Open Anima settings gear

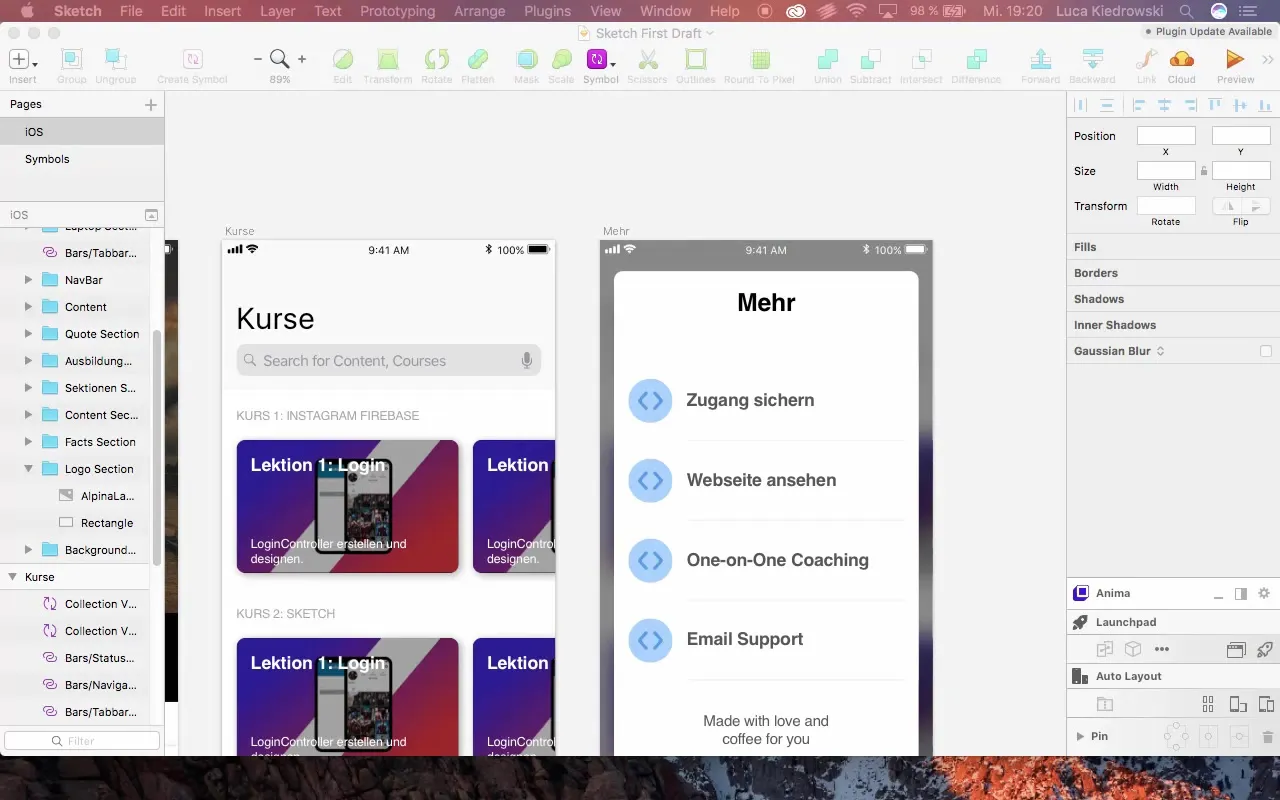point(1264,593)
